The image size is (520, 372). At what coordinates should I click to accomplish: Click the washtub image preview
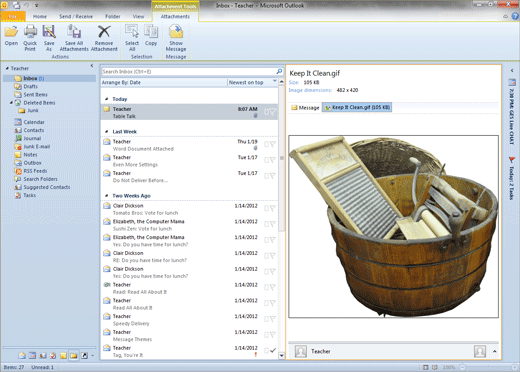393,226
